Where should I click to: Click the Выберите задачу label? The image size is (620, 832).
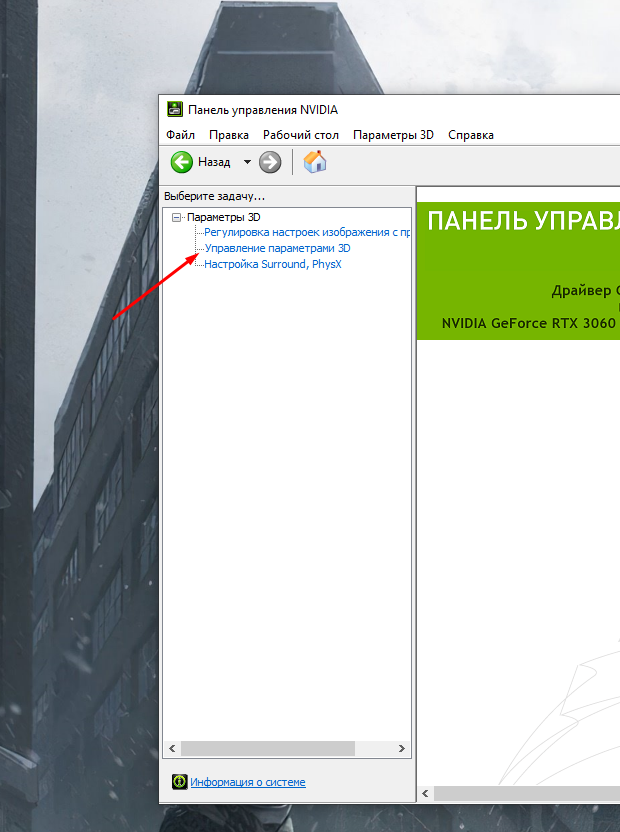214,196
